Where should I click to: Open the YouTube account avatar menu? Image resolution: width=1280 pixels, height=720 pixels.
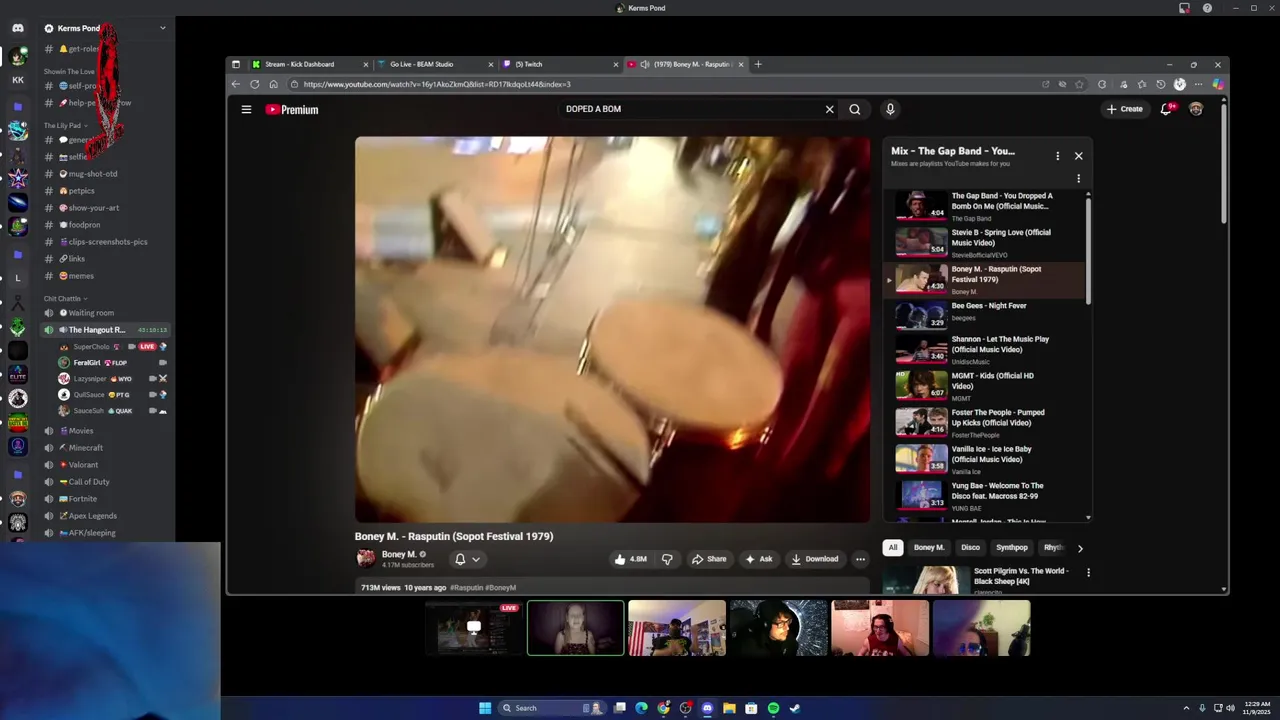(x=1196, y=109)
